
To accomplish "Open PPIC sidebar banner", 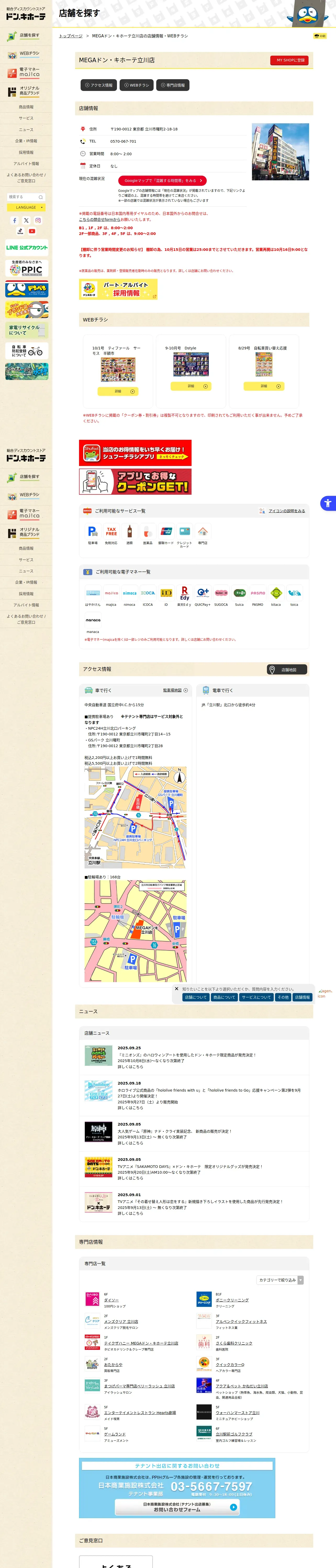I will click(x=27, y=268).
